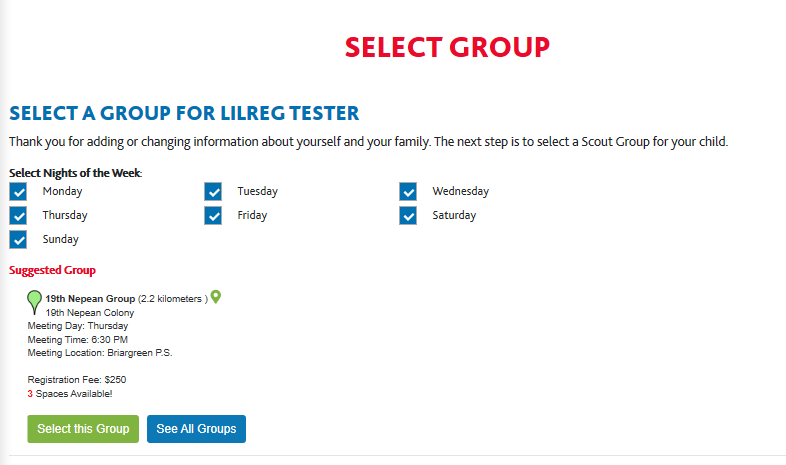The height and width of the screenshot is (465, 786).
Task: Click the red Suggested Group label
Action: pyautogui.click(x=52, y=270)
